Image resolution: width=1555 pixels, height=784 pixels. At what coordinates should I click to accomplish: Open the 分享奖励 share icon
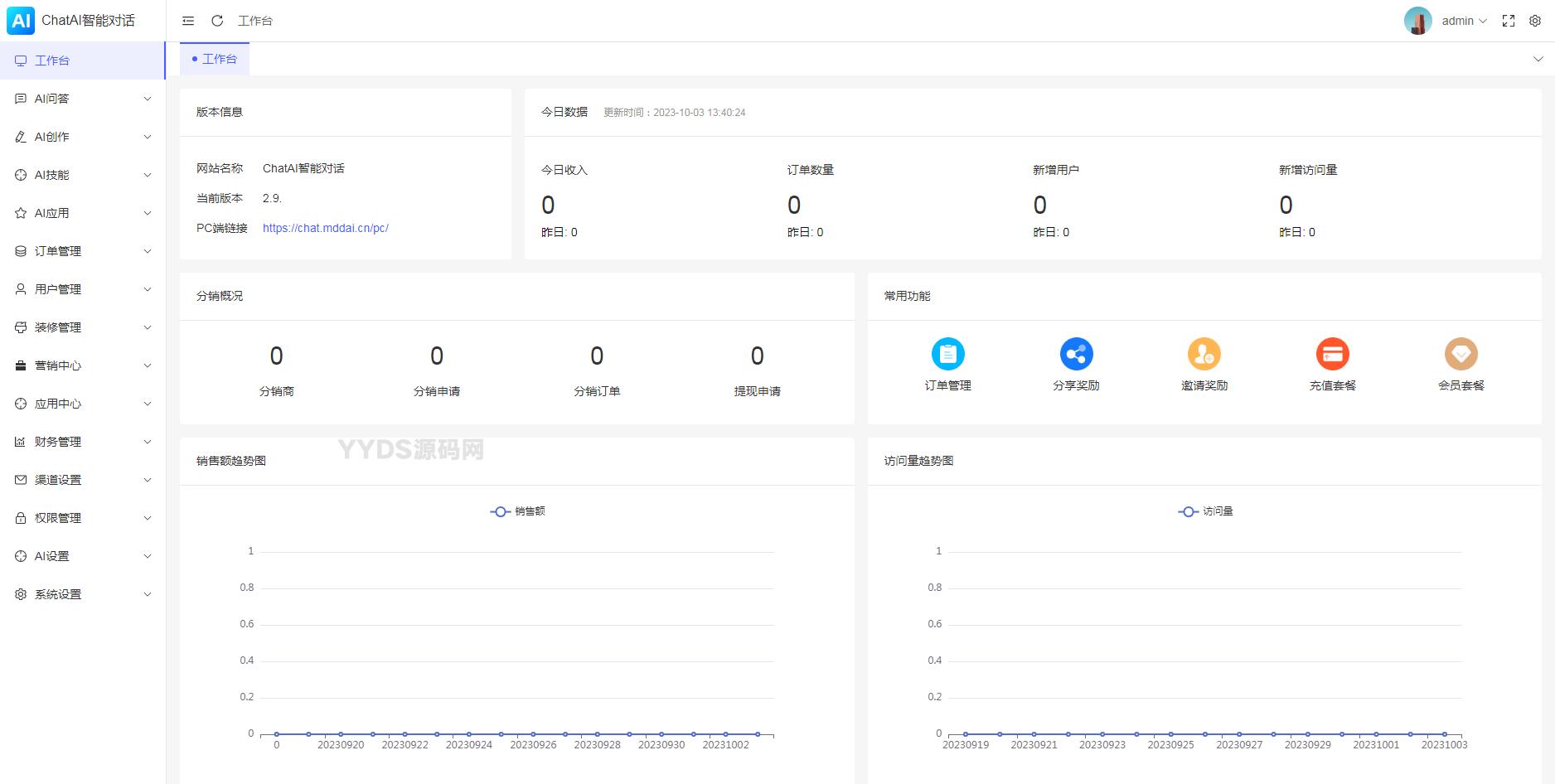point(1076,354)
